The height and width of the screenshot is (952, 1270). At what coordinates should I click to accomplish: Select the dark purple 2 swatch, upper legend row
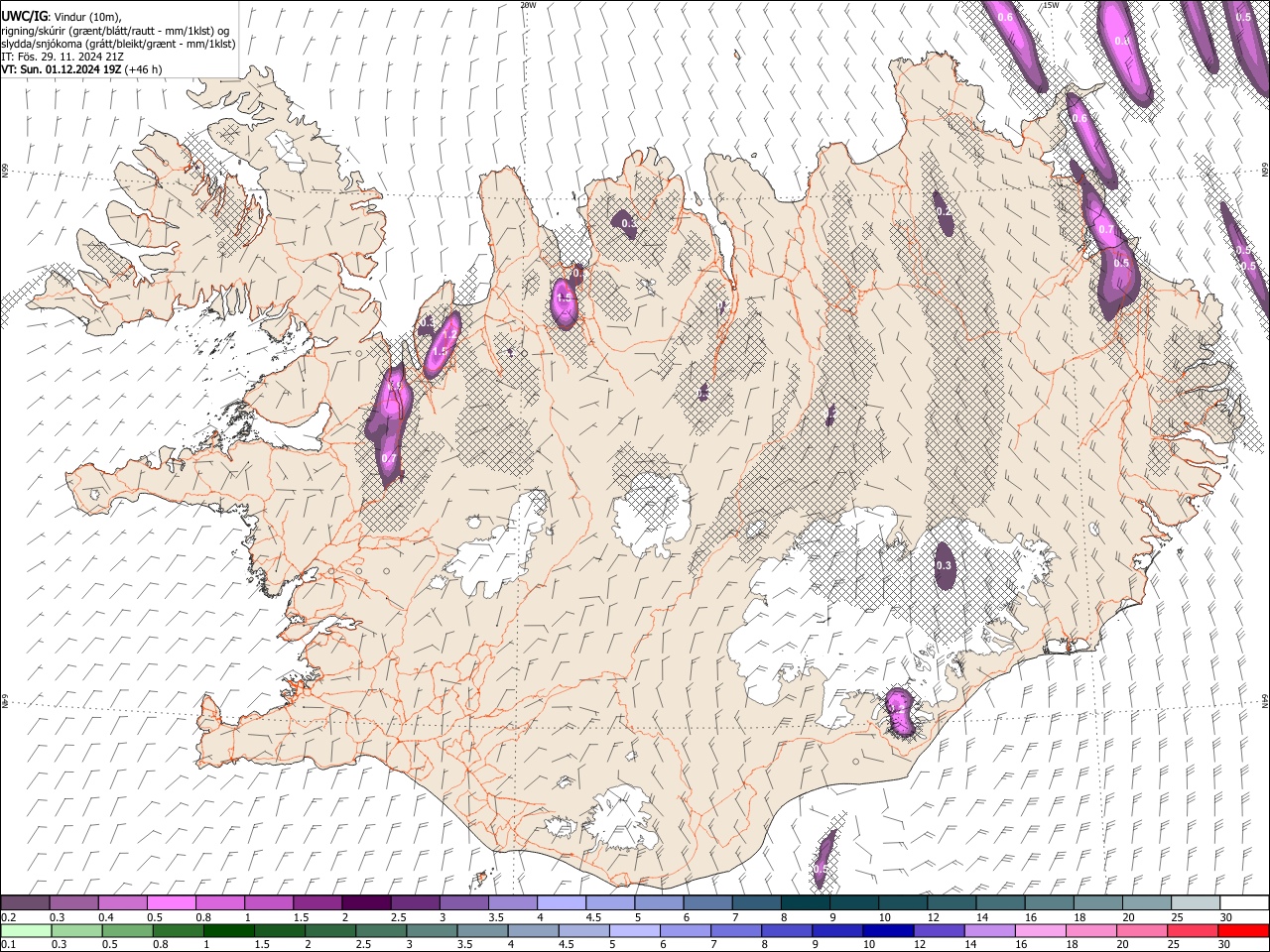point(366,902)
